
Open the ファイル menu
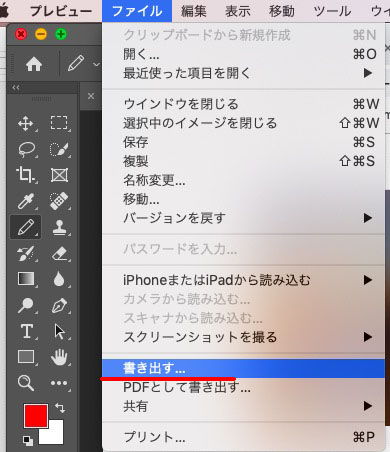point(137,11)
